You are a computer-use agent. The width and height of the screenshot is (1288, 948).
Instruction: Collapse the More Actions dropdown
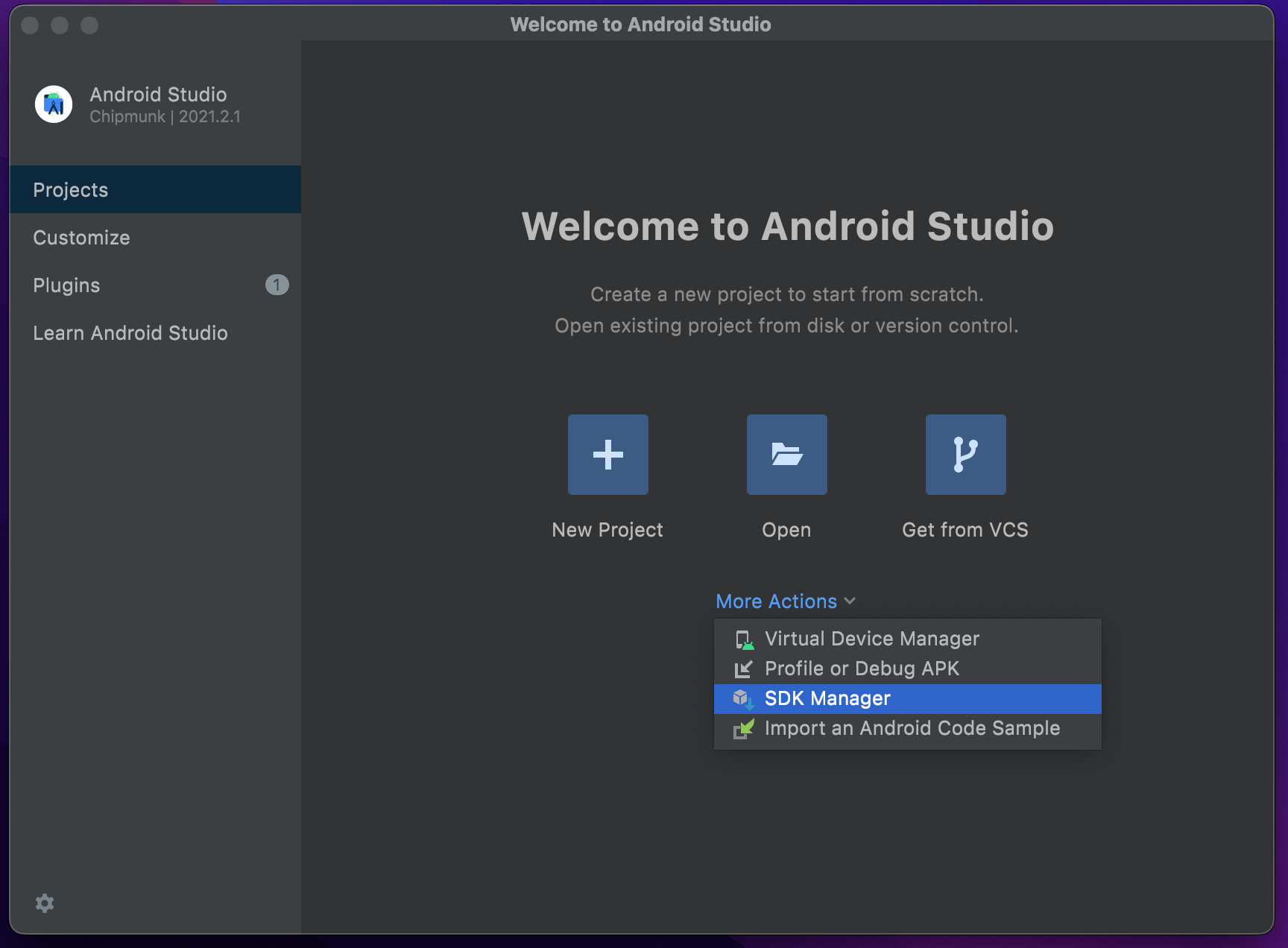pyautogui.click(x=786, y=601)
